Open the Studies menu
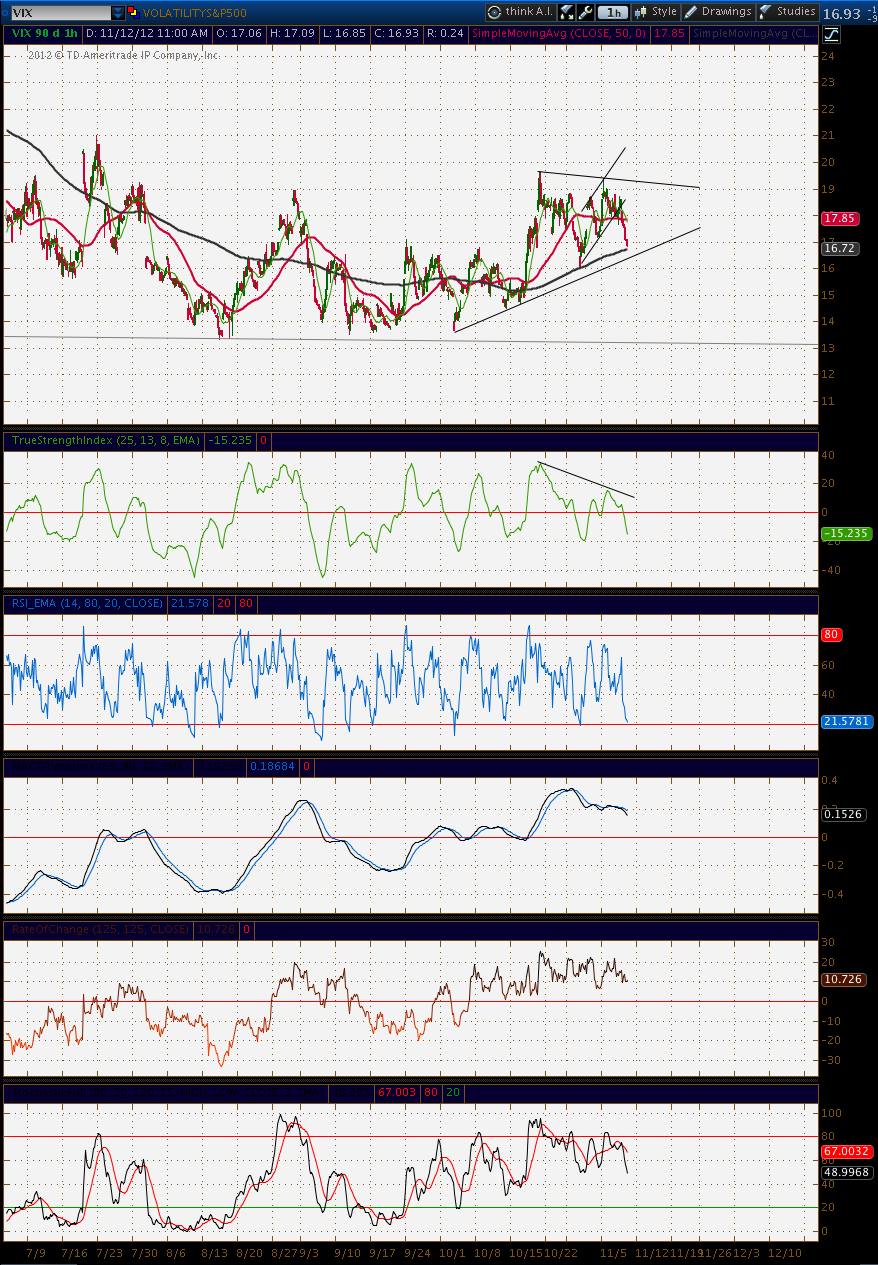The width and height of the screenshot is (878, 1265). (x=787, y=12)
